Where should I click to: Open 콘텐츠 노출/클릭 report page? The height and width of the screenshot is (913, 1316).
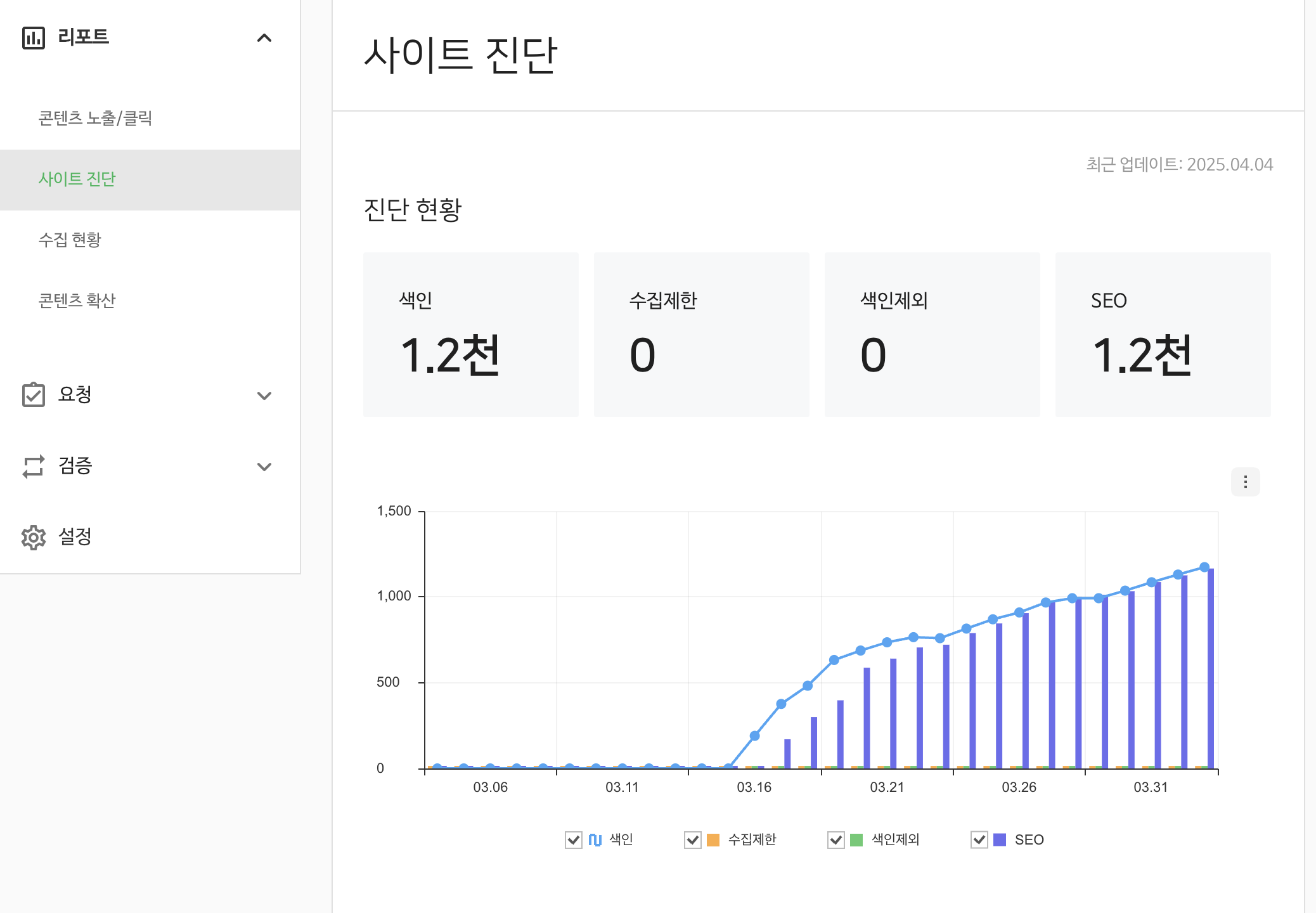pyautogui.click(x=95, y=119)
